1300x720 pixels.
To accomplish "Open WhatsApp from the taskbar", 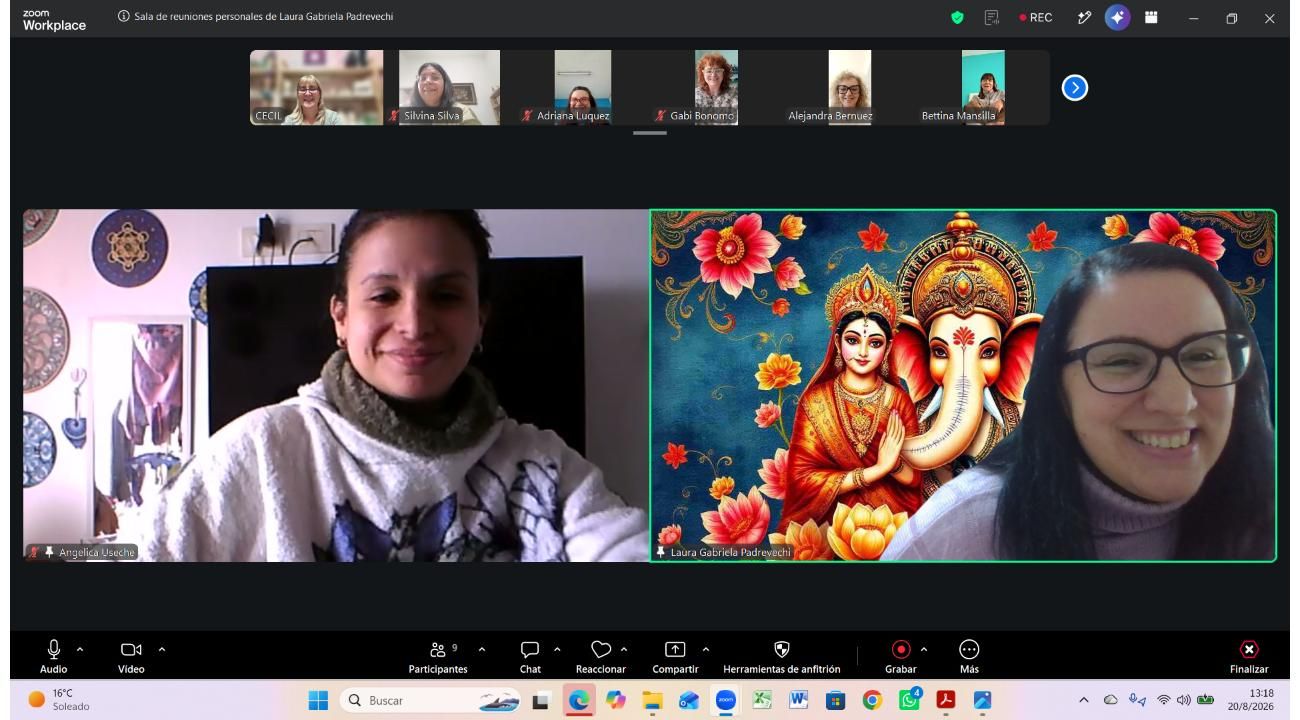I will pyautogui.click(x=909, y=700).
